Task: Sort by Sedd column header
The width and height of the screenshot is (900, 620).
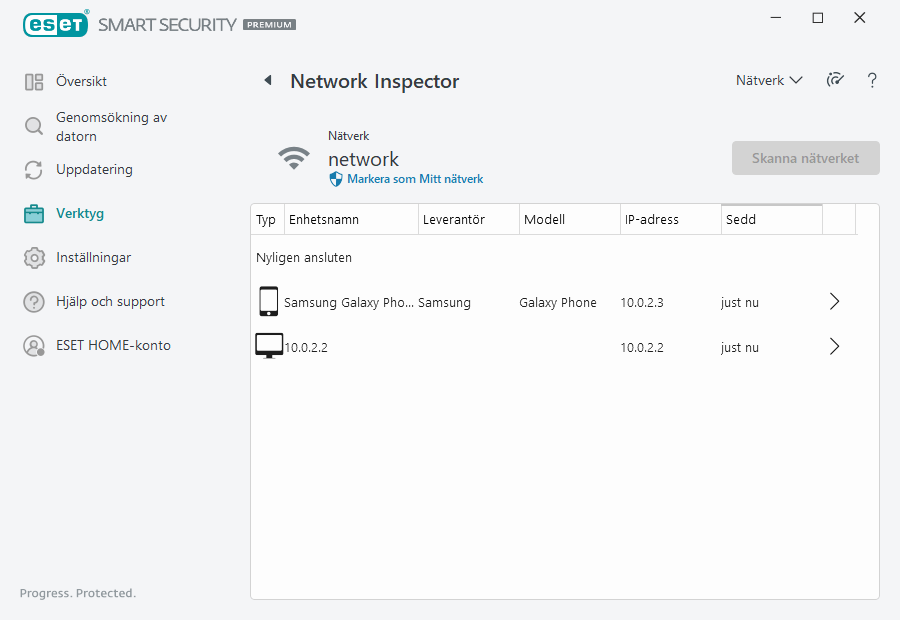Action: [x=770, y=220]
